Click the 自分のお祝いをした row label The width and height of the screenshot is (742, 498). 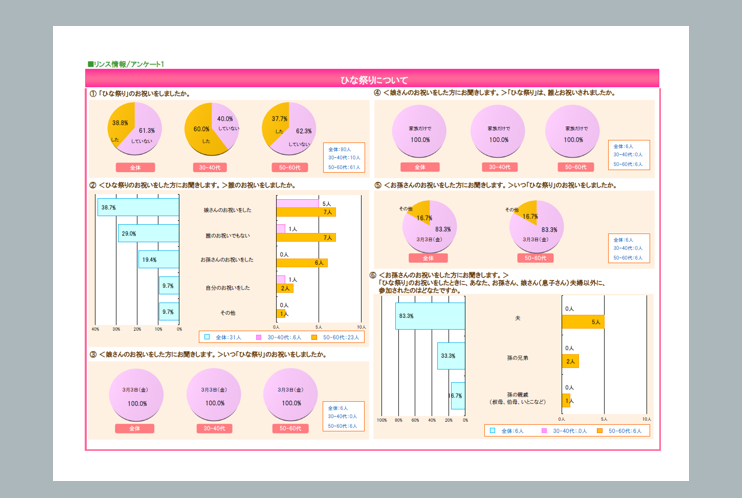click(x=228, y=288)
